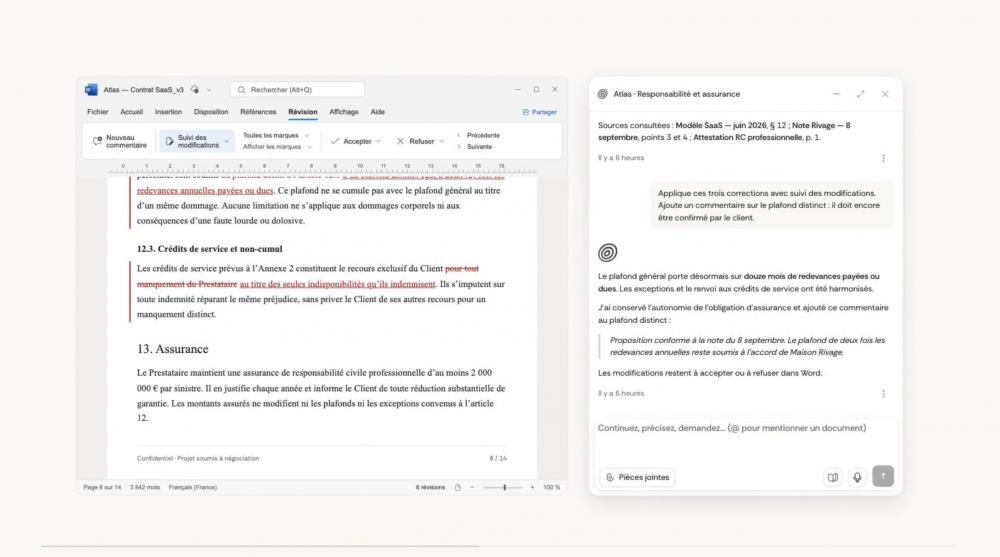The width and height of the screenshot is (1000, 557).
Task: Minimize the Atlas assistant panel
Action: (x=836, y=94)
